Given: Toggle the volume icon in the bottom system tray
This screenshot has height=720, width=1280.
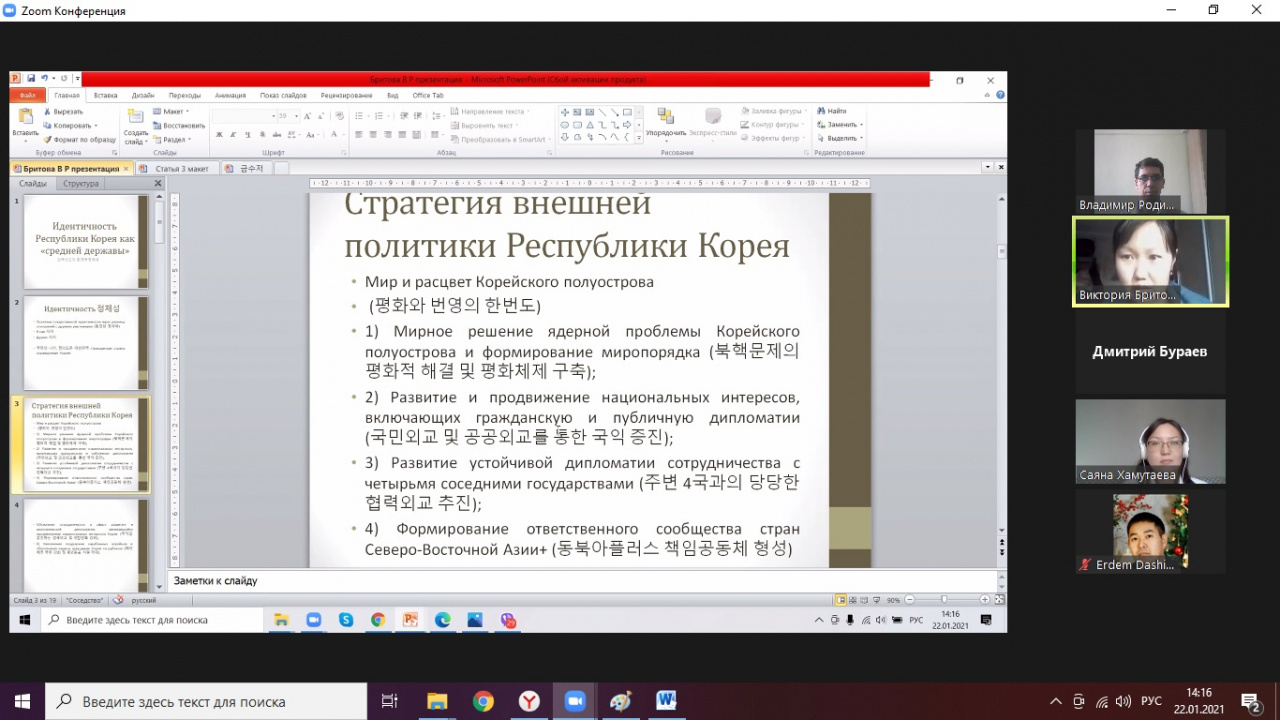Looking at the screenshot, I should point(1123,701).
